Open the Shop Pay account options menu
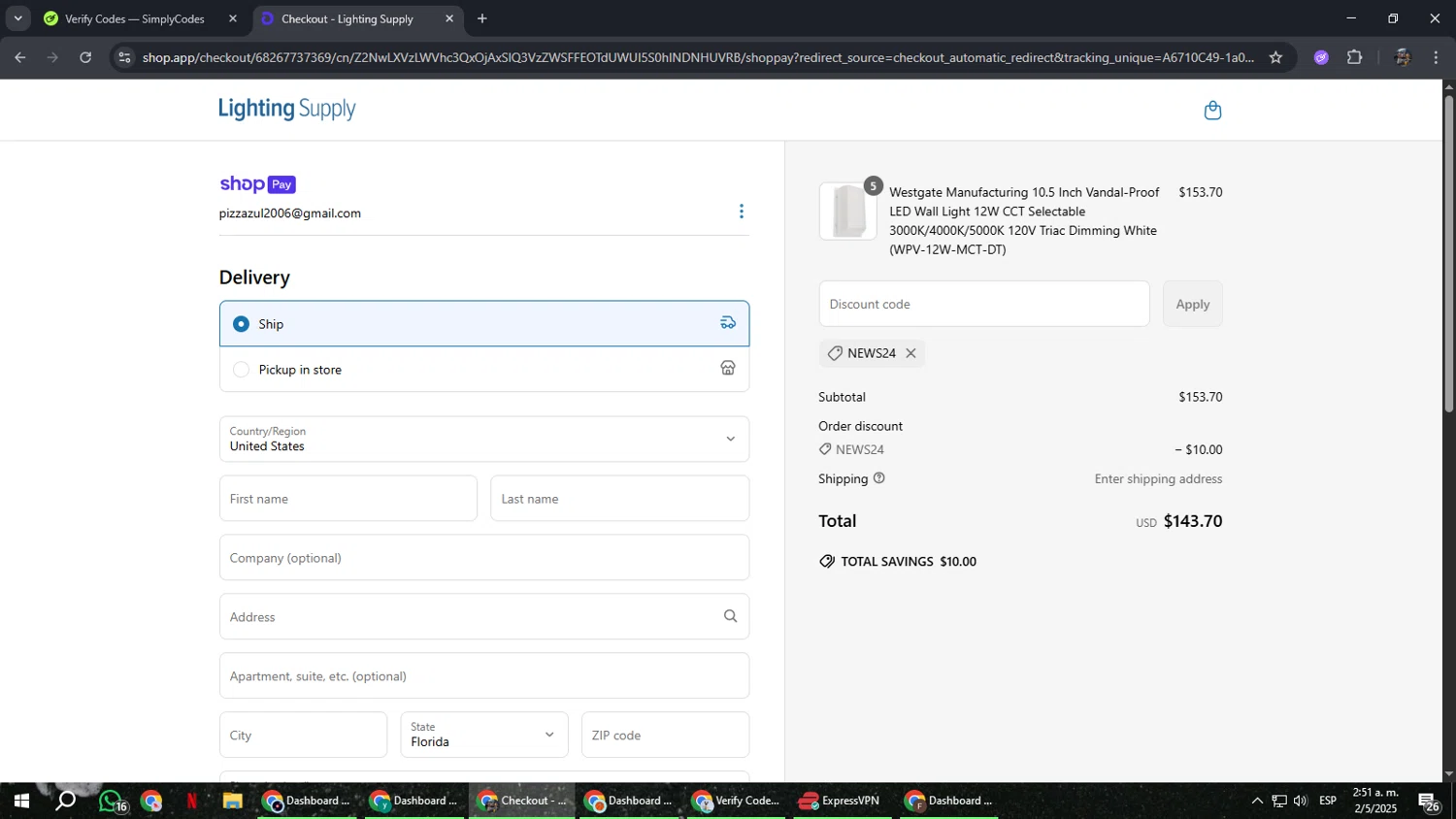This screenshot has width=1456, height=819. [742, 212]
